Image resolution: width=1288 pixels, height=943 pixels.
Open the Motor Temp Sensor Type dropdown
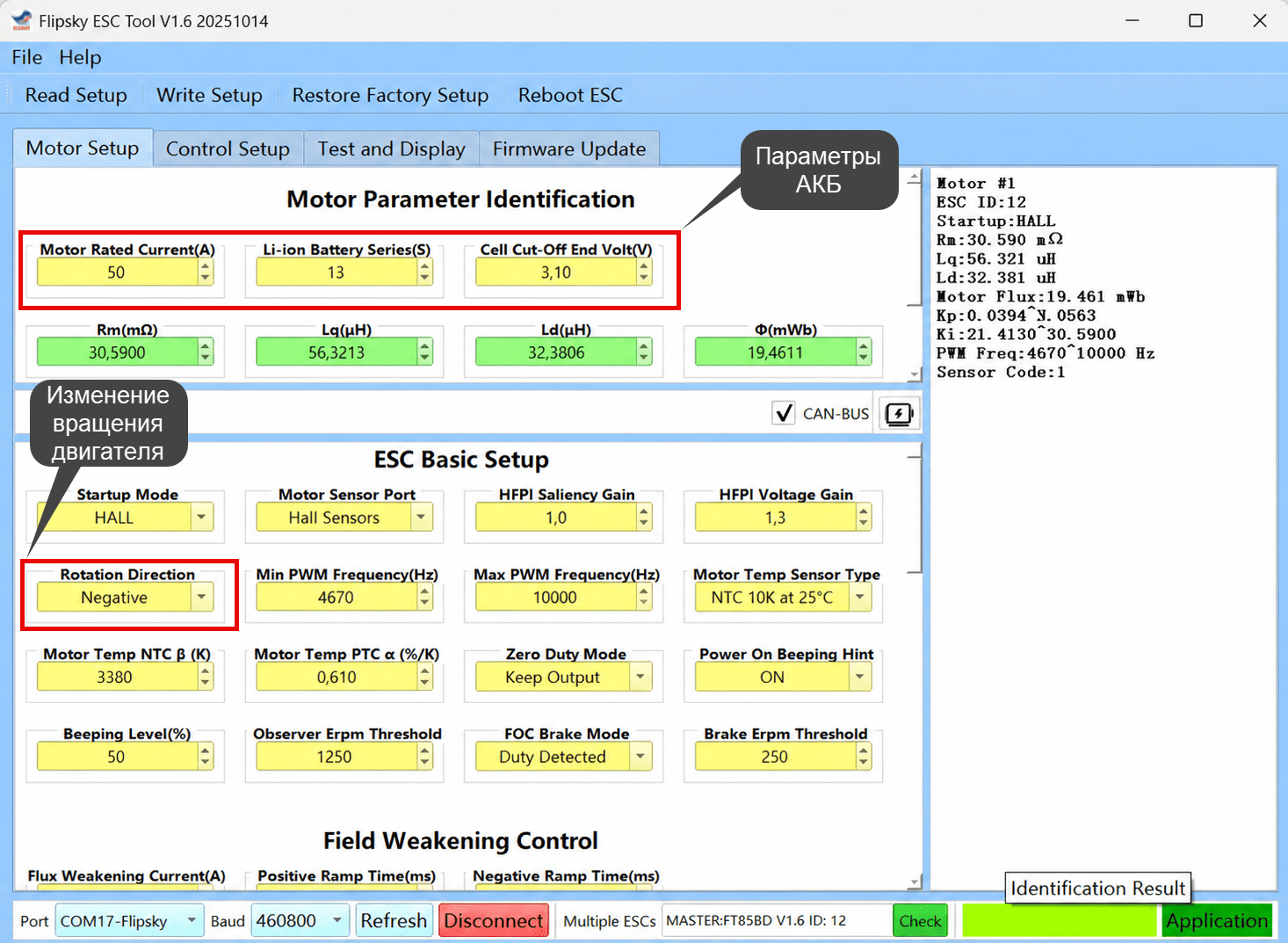(783, 598)
